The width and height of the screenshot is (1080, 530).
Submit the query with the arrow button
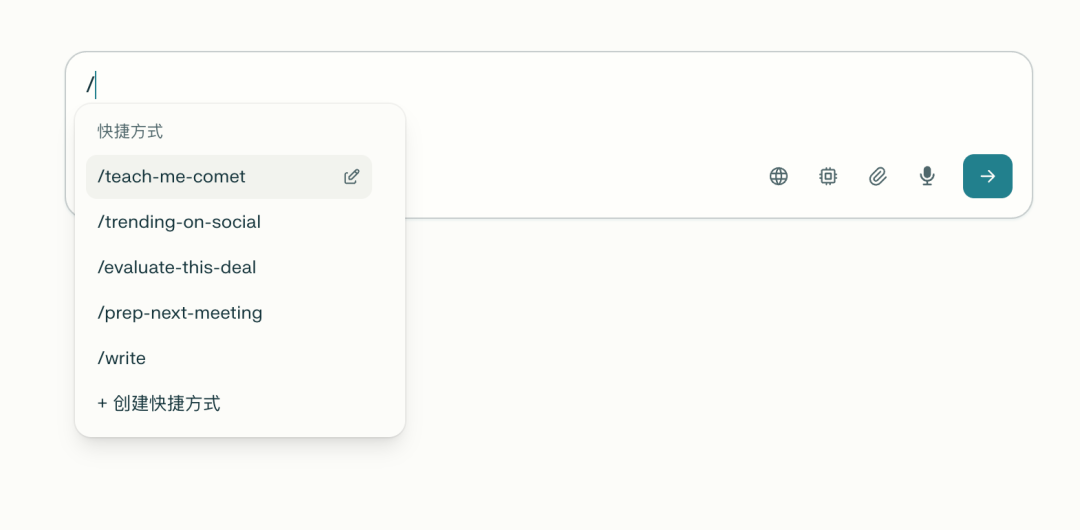tap(987, 177)
